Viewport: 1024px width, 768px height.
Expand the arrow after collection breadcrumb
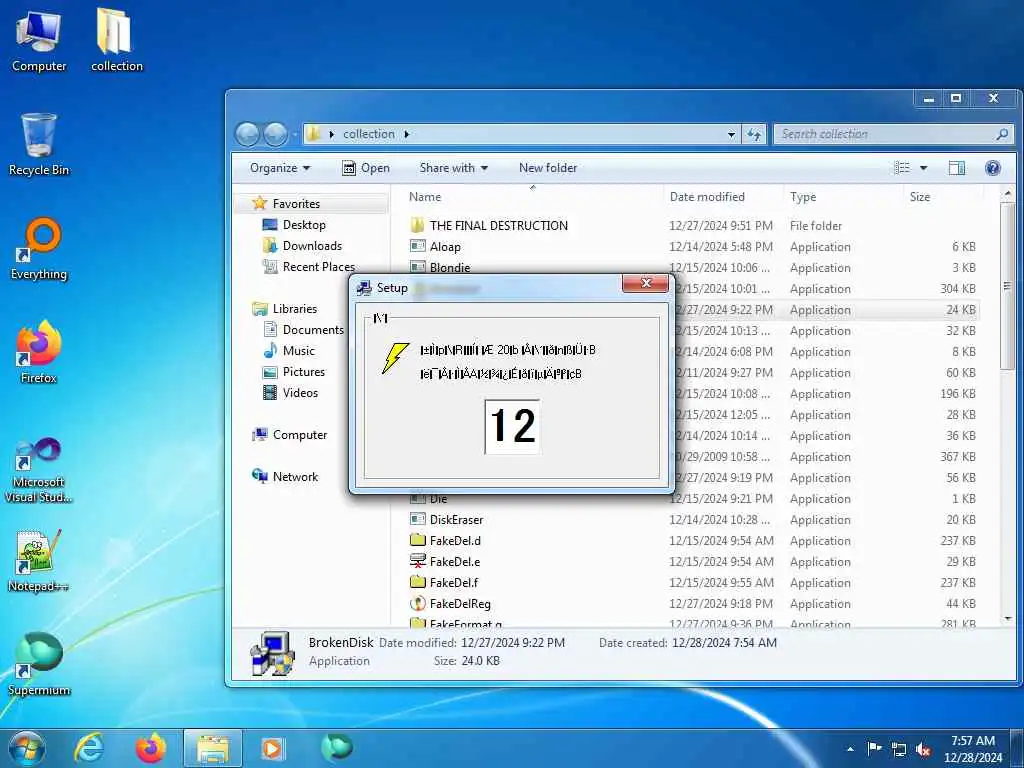(x=407, y=134)
